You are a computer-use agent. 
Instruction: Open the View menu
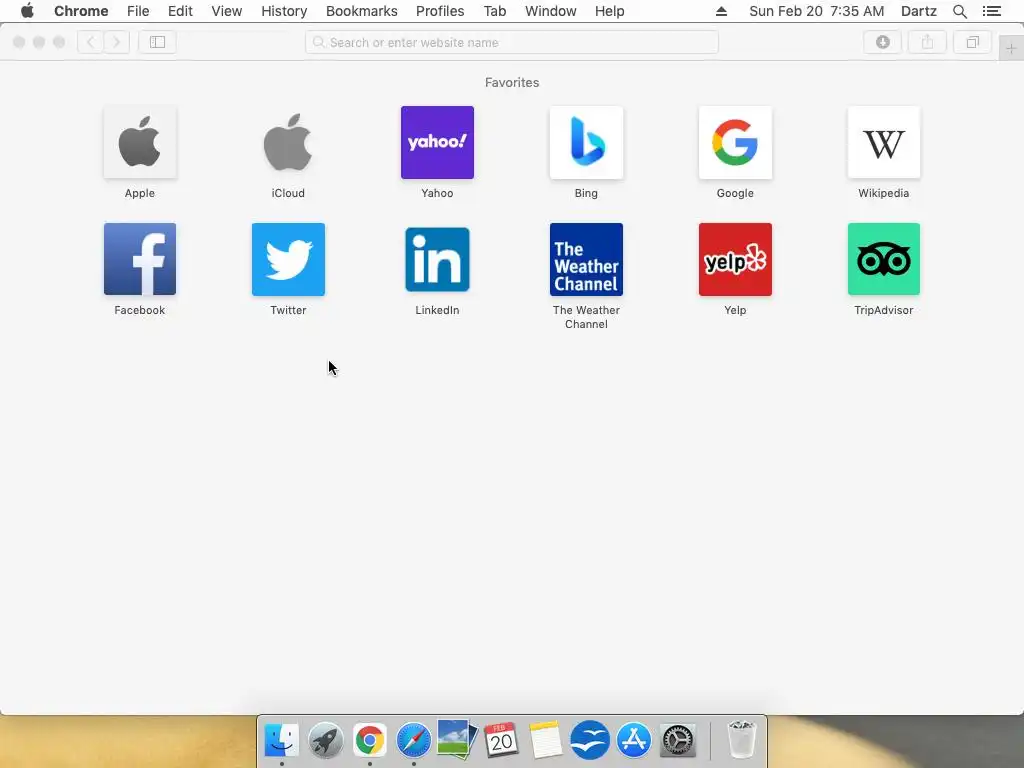pos(227,11)
